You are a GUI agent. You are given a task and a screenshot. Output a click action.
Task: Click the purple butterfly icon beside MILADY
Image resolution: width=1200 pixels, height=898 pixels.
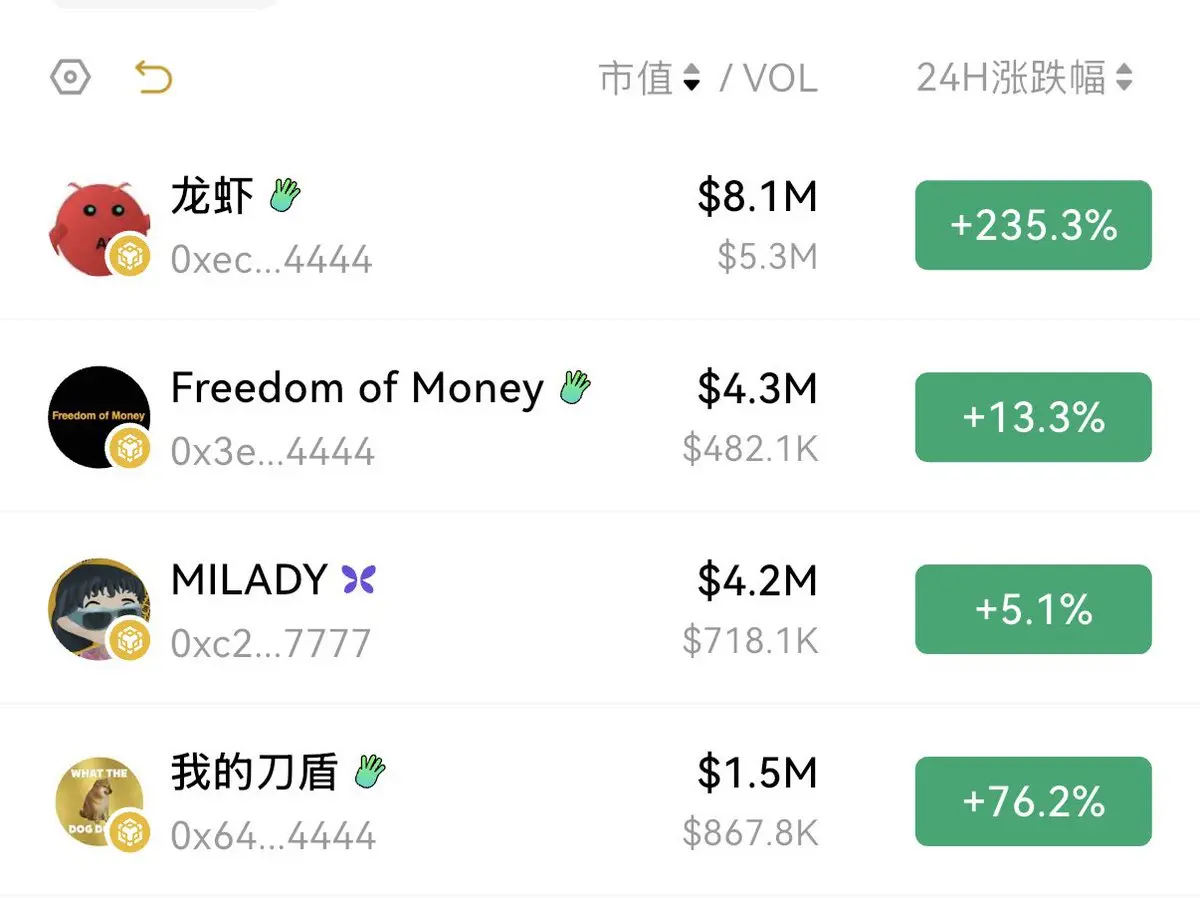tap(358, 579)
